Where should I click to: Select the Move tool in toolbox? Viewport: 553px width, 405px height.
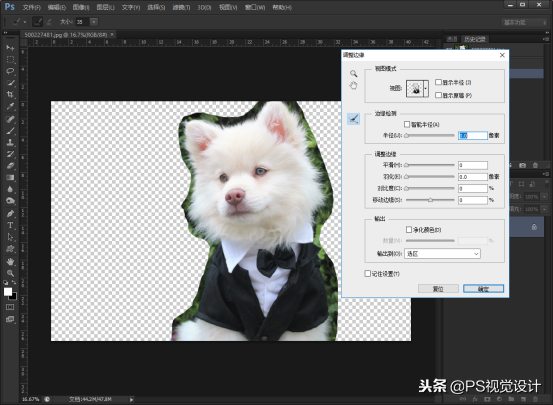[10, 48]
